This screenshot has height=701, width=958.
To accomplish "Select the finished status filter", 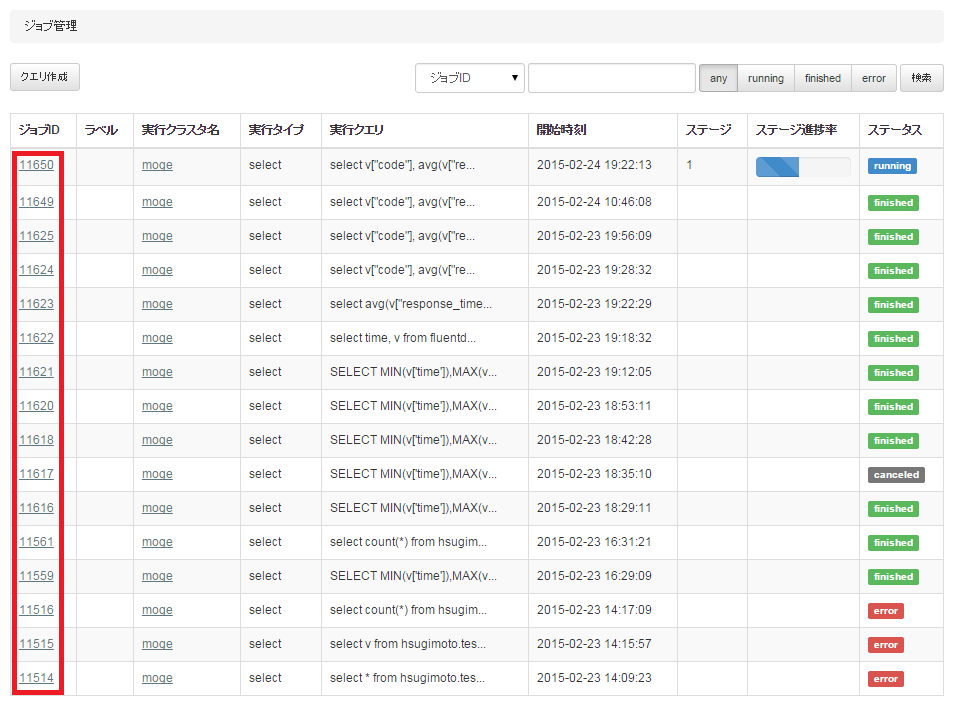I will click(x=822, y=78).
